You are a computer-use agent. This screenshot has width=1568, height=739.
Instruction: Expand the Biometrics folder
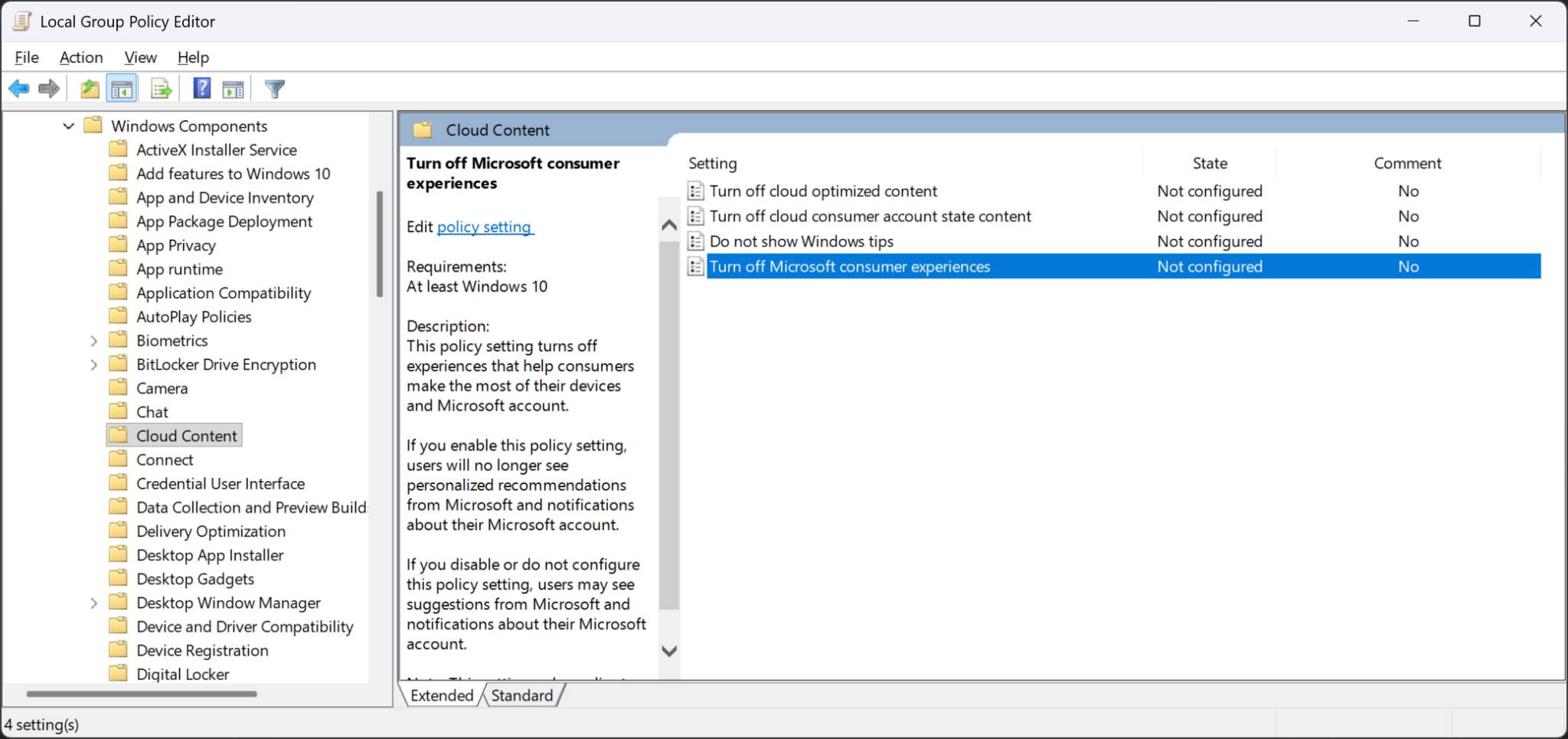coord(93,341)
